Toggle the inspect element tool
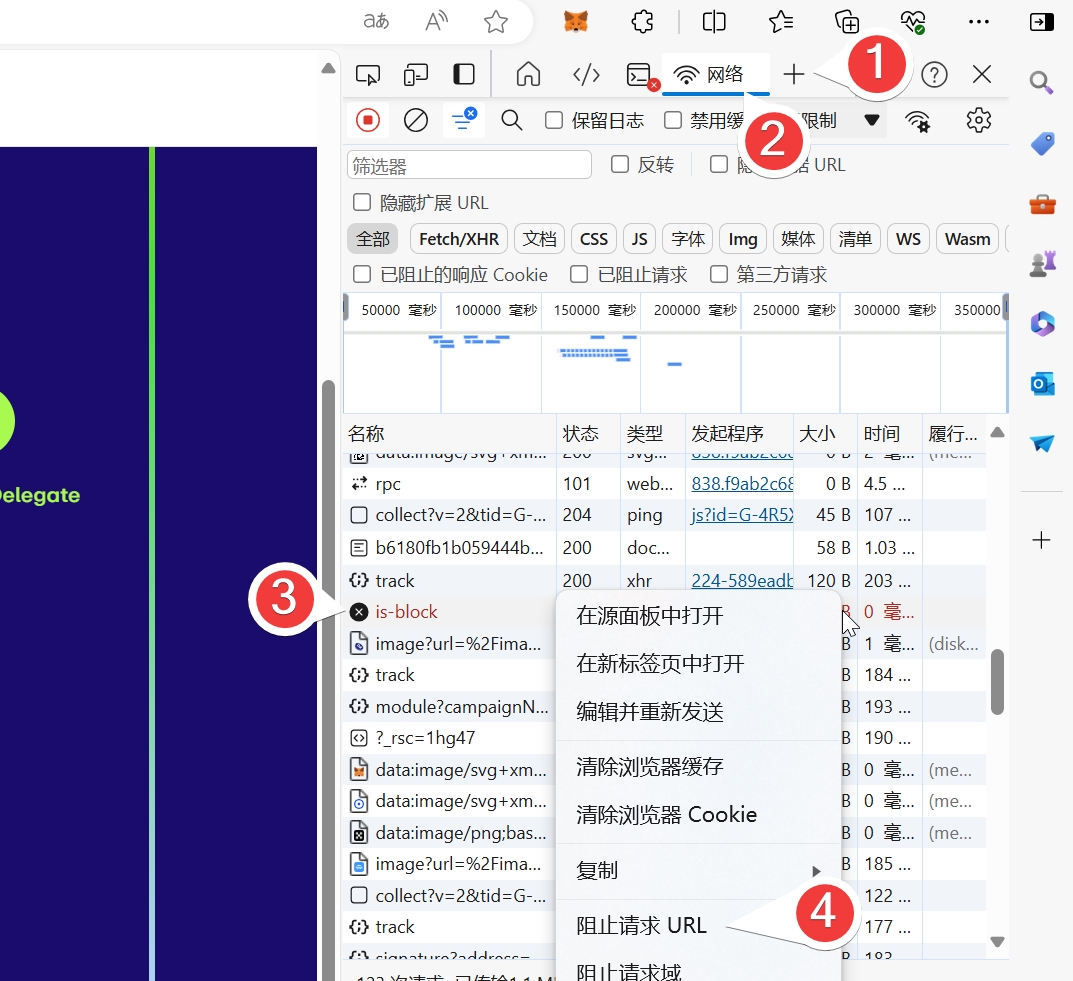Image resolution: width=1073 pixels, height=981 pixels. coord(368,75)
